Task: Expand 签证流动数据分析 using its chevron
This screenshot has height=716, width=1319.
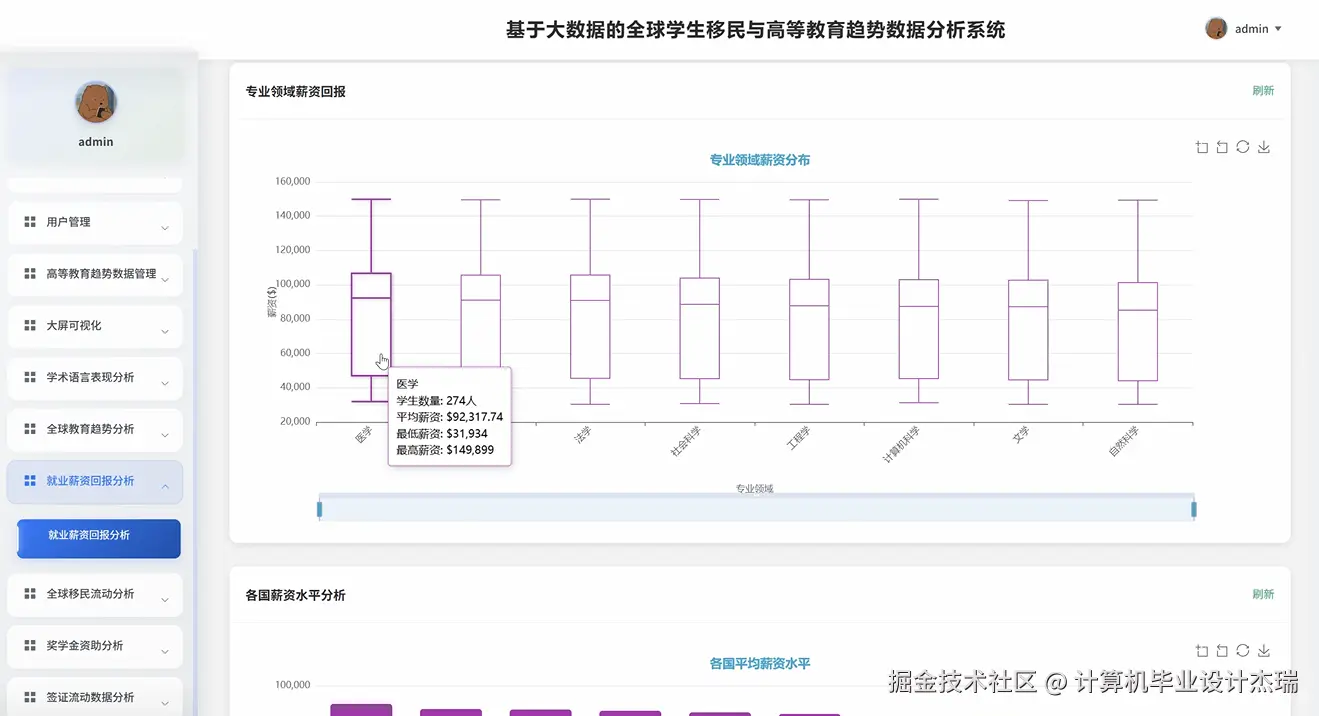Action: coord(165,703)
